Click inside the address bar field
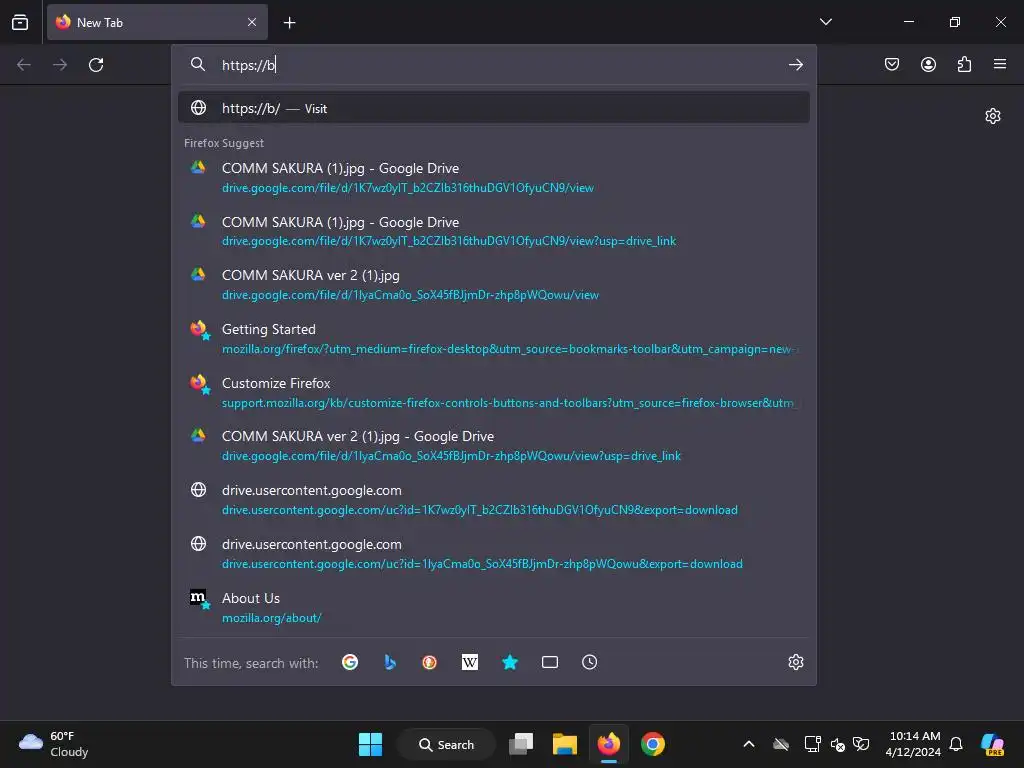This screenshot has height=768, width=1024. click(494, 65)
